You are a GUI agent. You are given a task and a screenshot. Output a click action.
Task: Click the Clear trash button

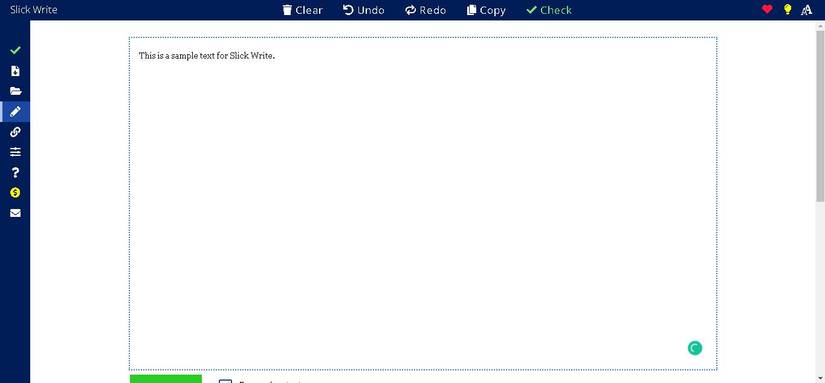point(303,10)
